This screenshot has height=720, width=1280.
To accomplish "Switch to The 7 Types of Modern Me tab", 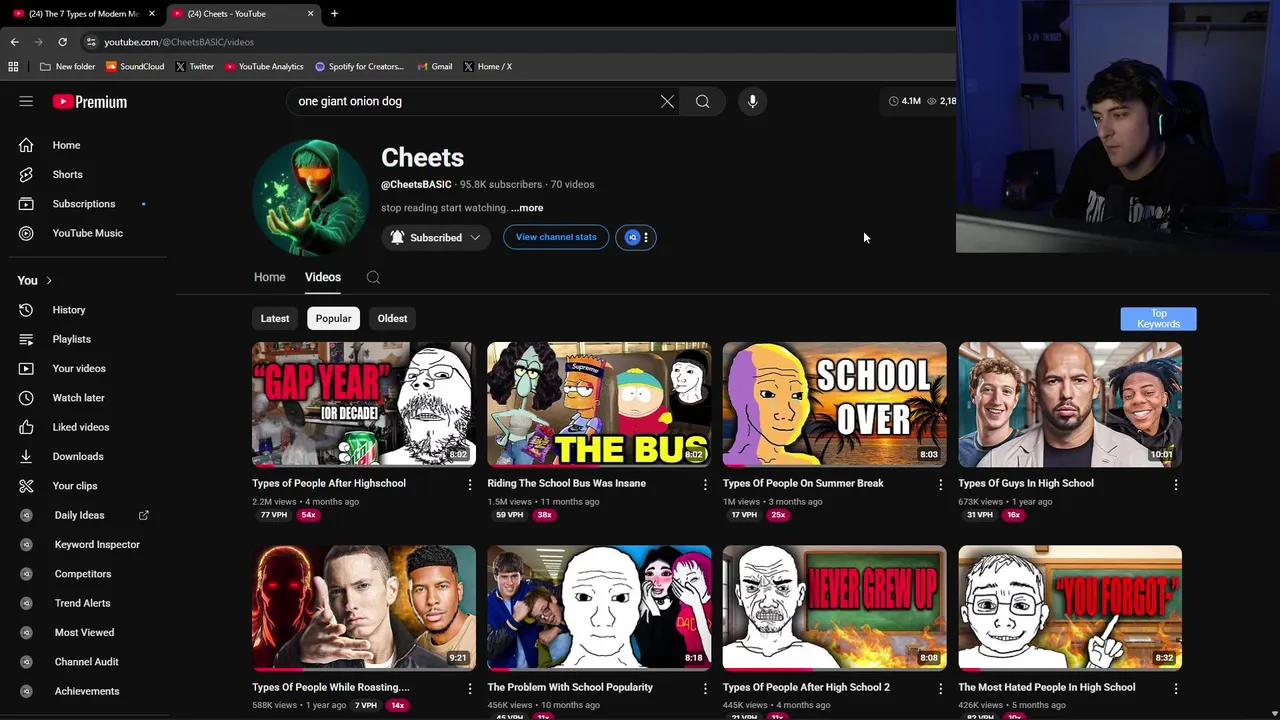I will 84,14.
